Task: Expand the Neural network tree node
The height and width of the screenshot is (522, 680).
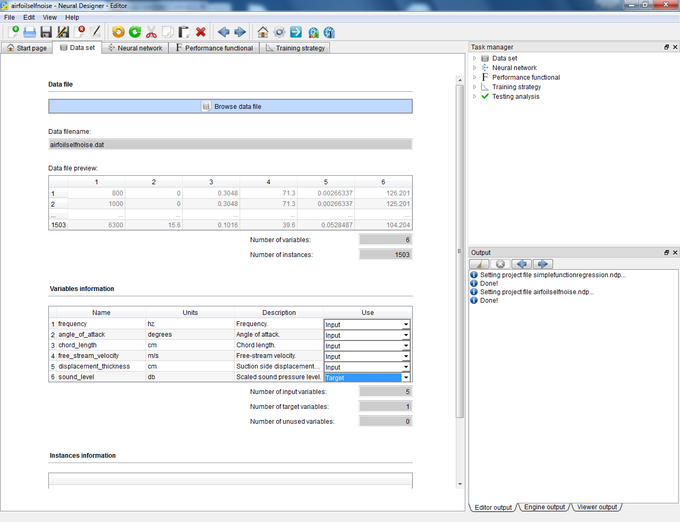Action: coord(474,68)
